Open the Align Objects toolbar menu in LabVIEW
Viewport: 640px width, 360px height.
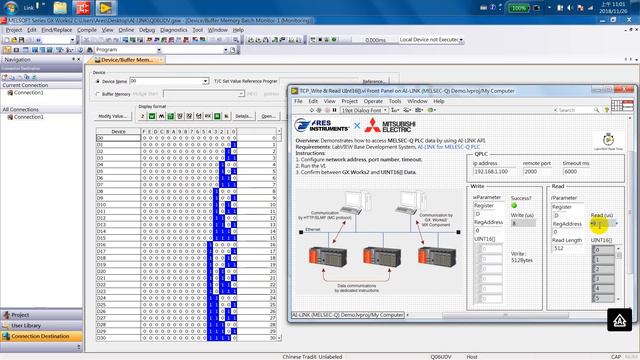[395, 110]
